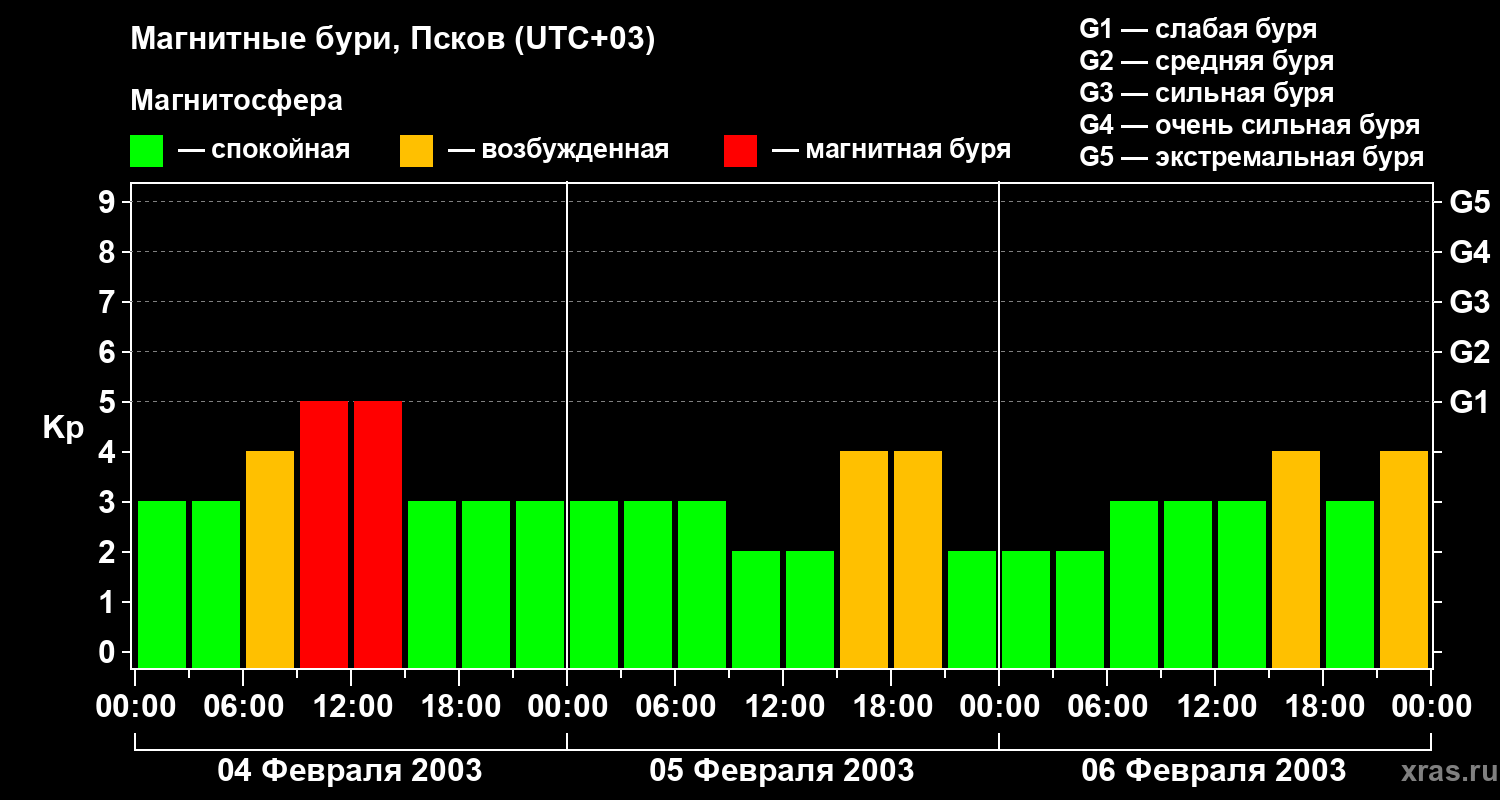Select the 'G2 — средняя буря' description line
The width and height of the screenshot is (1500, 800).
click(x=1207, y=61)
